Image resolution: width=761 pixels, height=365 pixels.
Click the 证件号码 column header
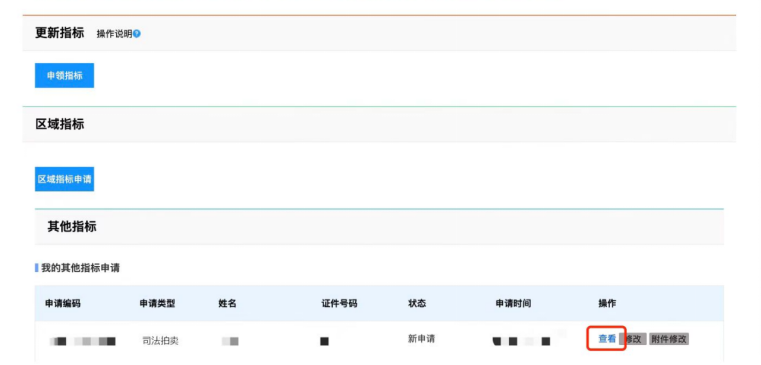(x=339, y=304)
